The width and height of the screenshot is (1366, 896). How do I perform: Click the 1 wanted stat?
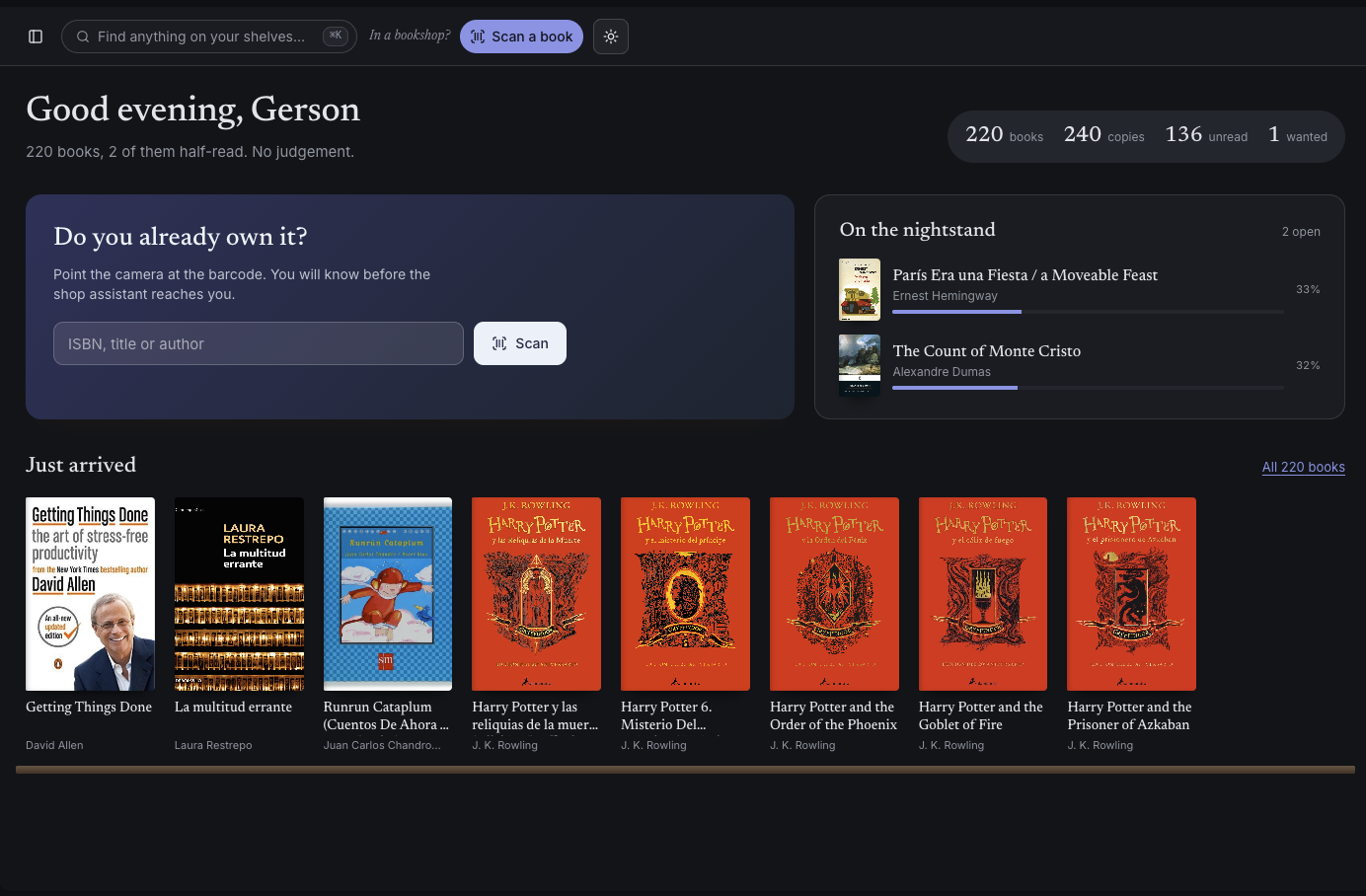pos(1298,135)
